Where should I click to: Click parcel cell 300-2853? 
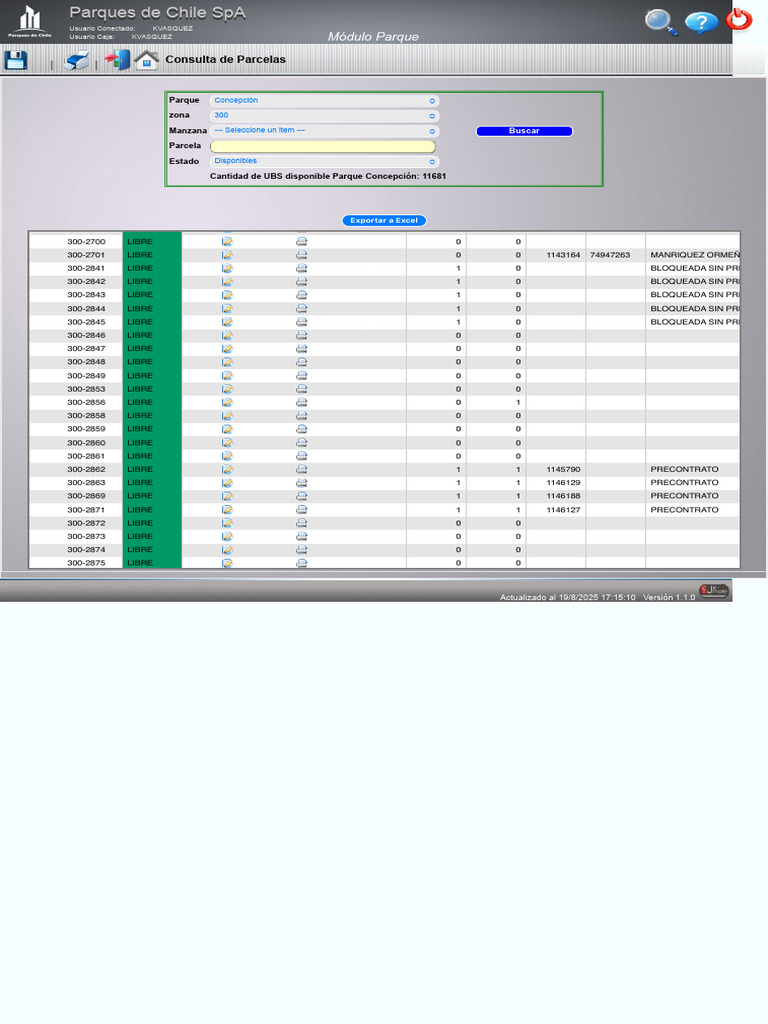coord(86,389)
